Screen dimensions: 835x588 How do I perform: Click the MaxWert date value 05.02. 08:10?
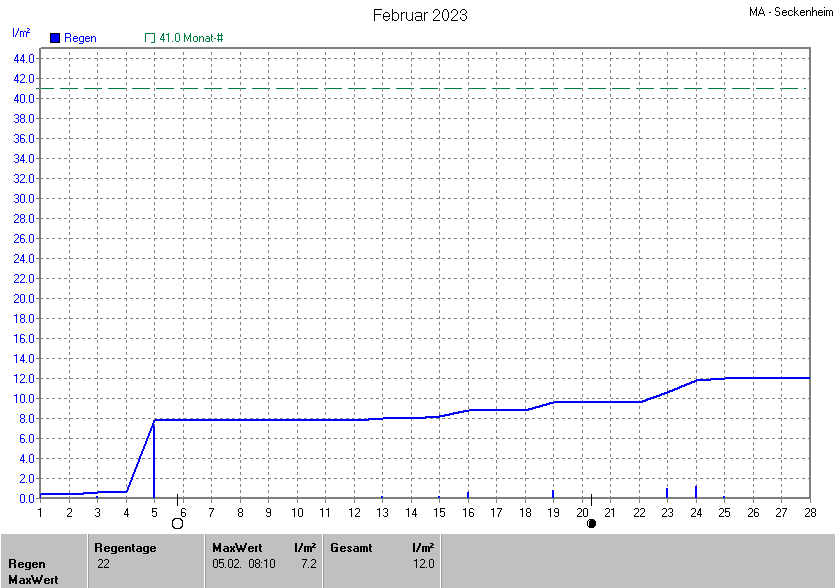[244, 564]
